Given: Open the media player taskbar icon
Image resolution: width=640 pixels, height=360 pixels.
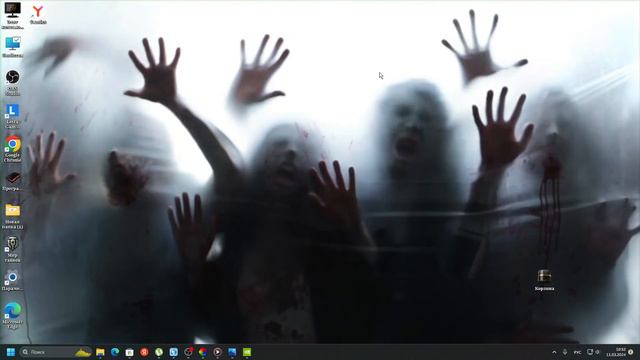Looking at the screenshot, I should (x=218, y=352).
